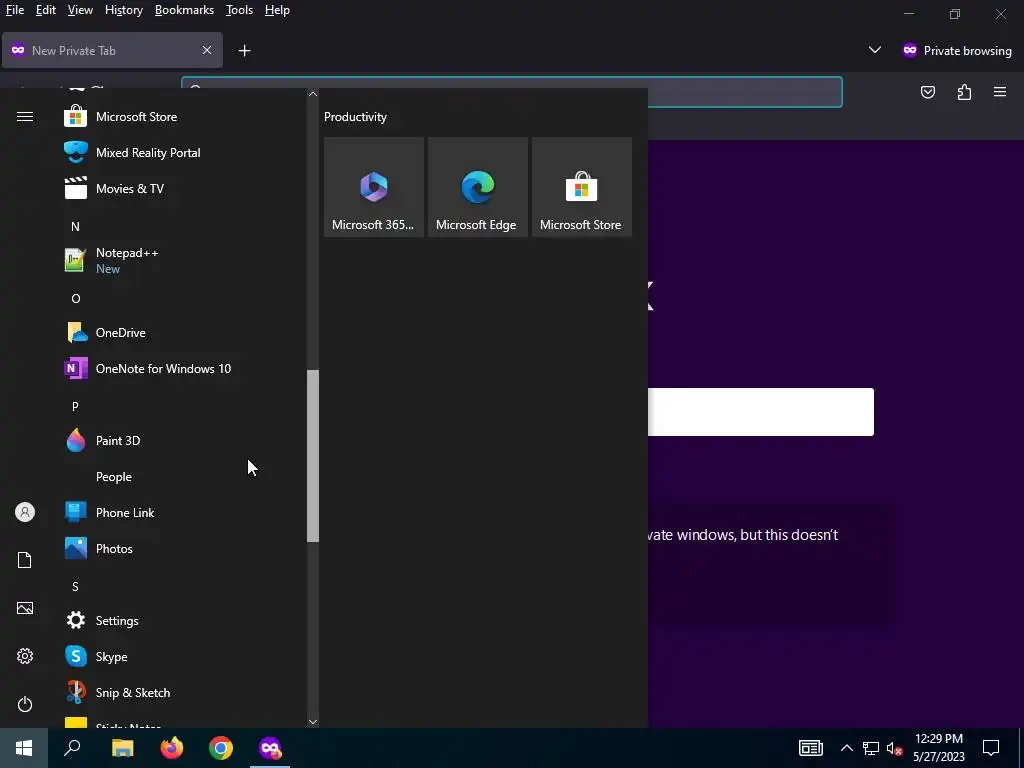This screenshot has width=1024, height=768.
Task: Expand the Start menu hamburger
Action: [25, 117]
